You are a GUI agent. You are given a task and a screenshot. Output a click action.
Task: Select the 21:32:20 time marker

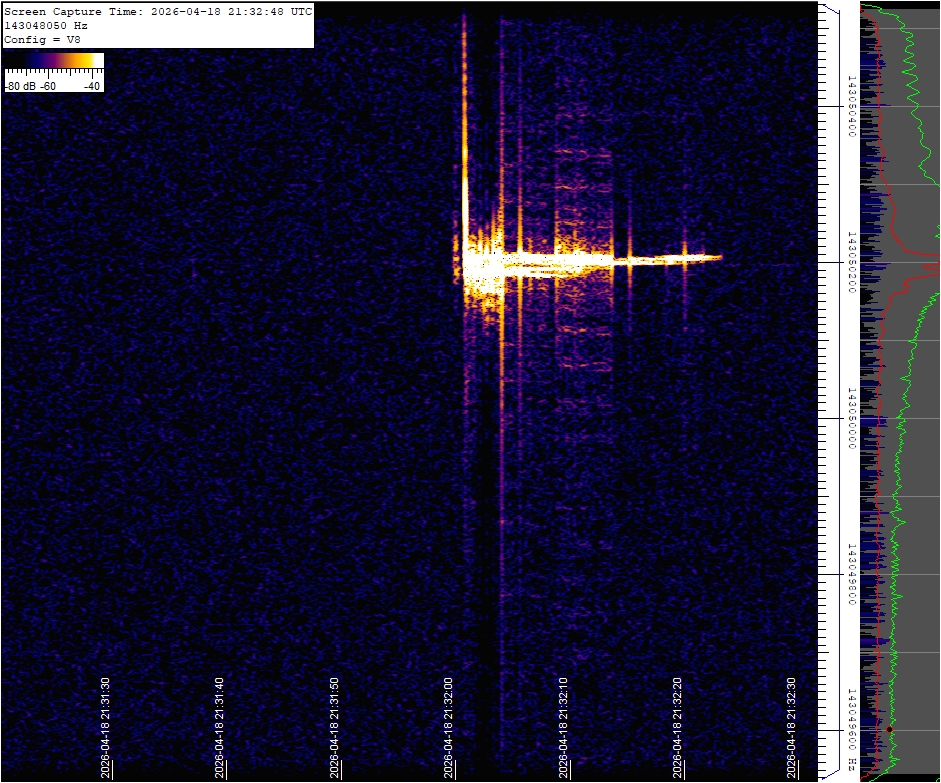[x=678, y=727]
